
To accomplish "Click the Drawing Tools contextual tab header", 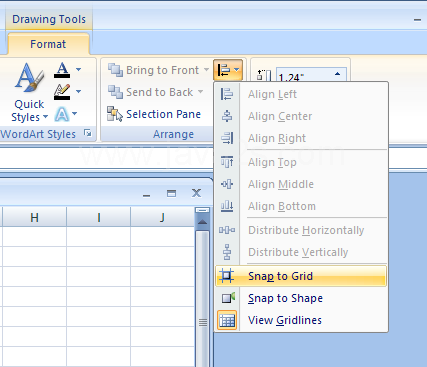I will point(49,19).
